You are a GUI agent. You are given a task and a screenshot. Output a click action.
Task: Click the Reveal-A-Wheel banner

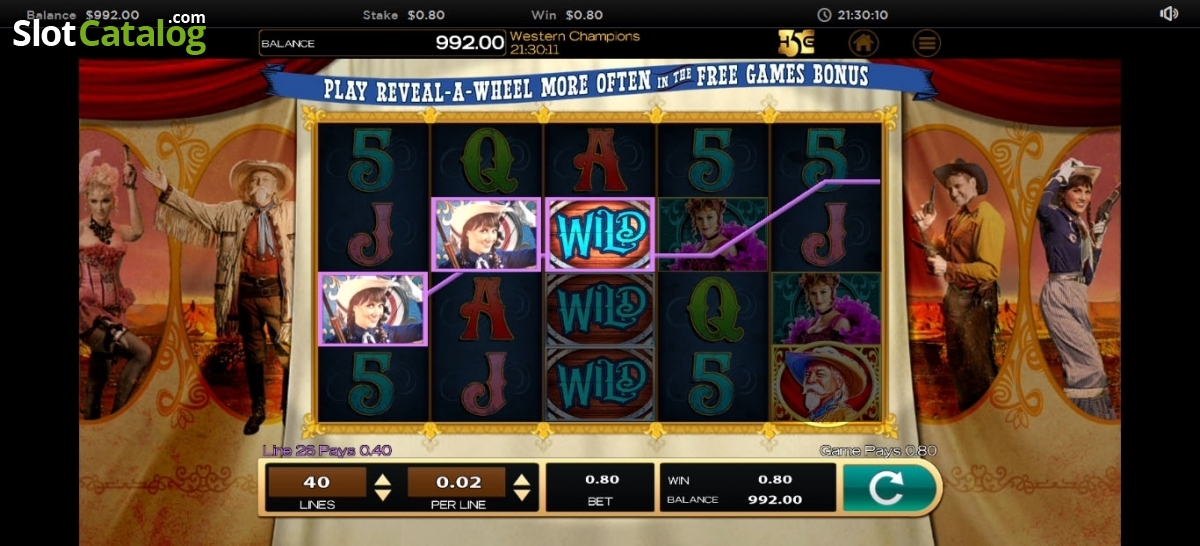click(x=596, y=82)
